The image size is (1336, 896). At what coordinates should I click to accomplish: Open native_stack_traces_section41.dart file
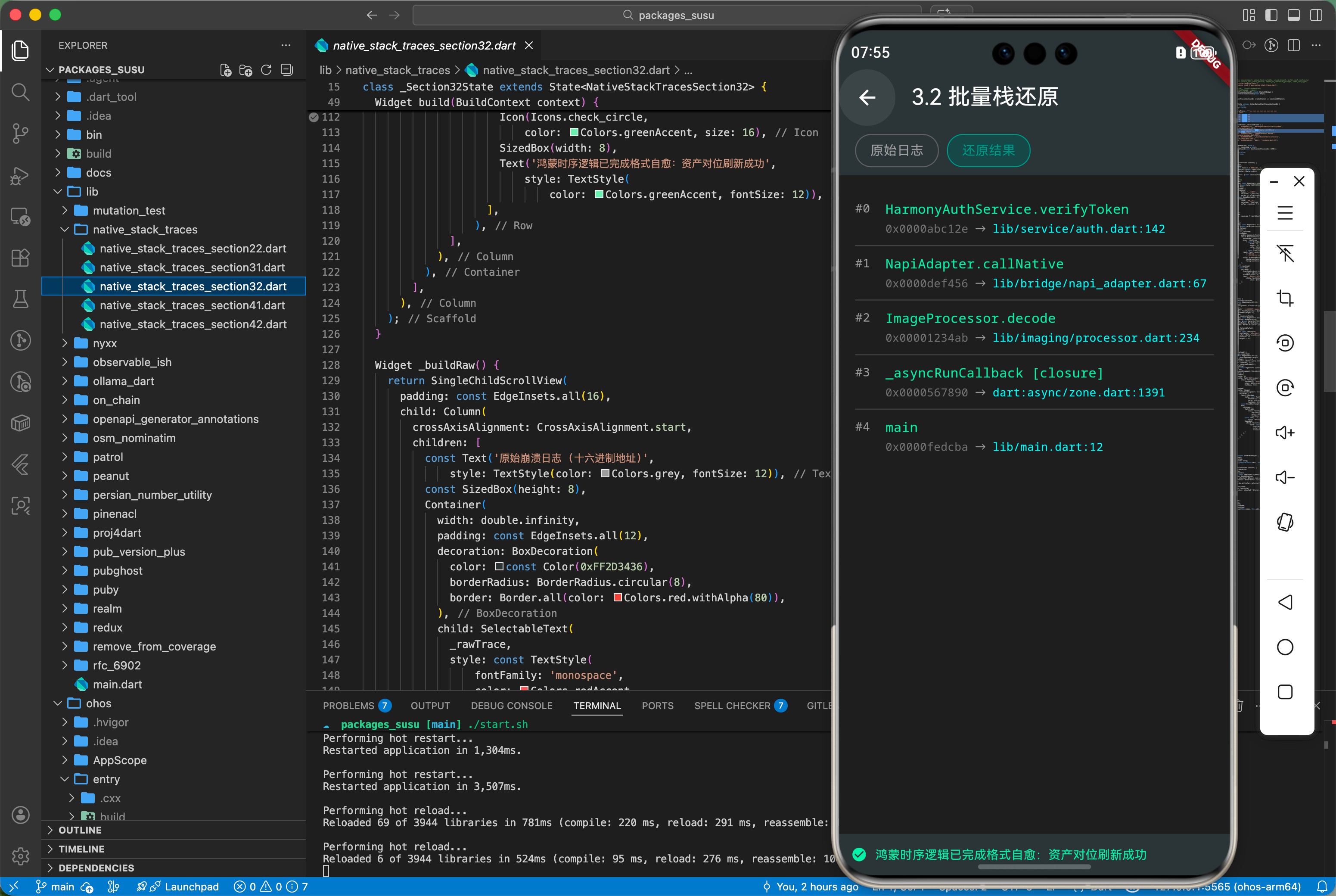[192, 305]
